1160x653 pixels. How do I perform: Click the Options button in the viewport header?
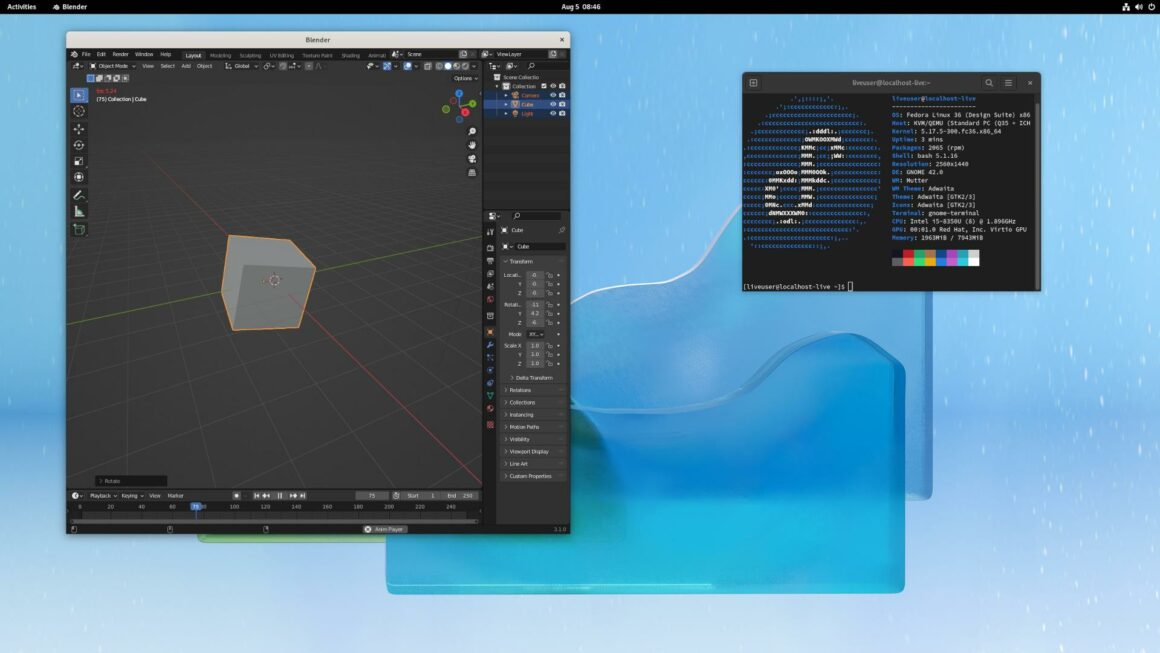pyautogui.click(x=463, y=76)
